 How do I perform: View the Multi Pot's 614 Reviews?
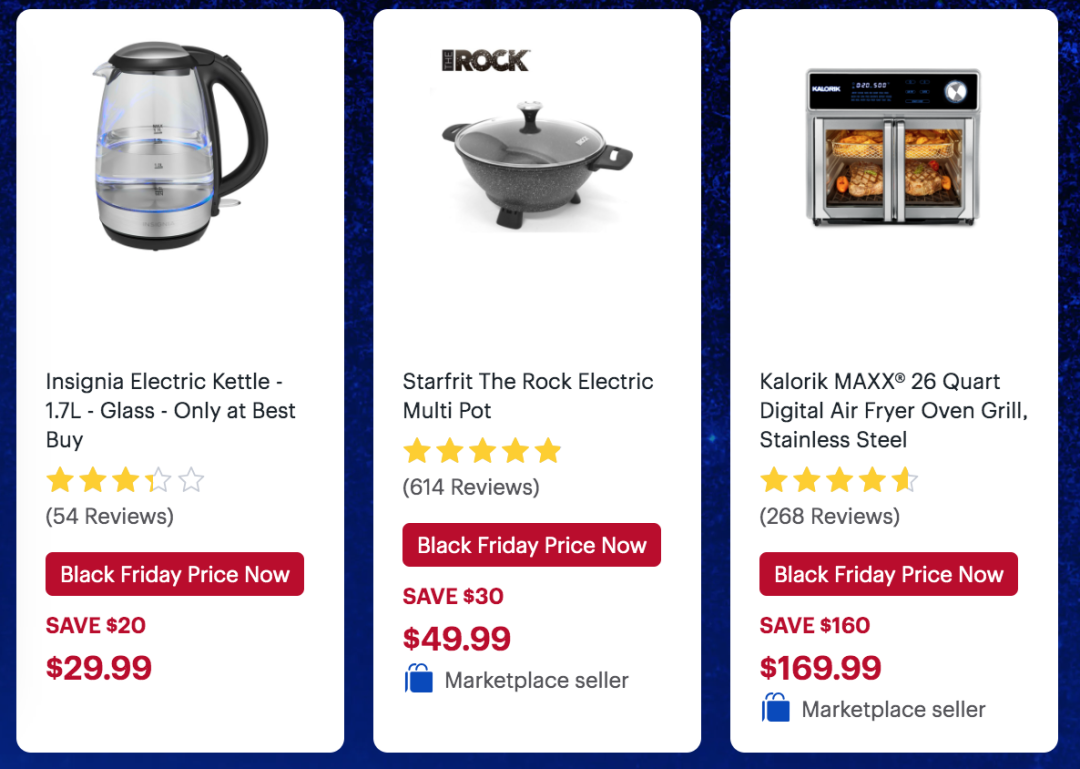coord(471,487)
